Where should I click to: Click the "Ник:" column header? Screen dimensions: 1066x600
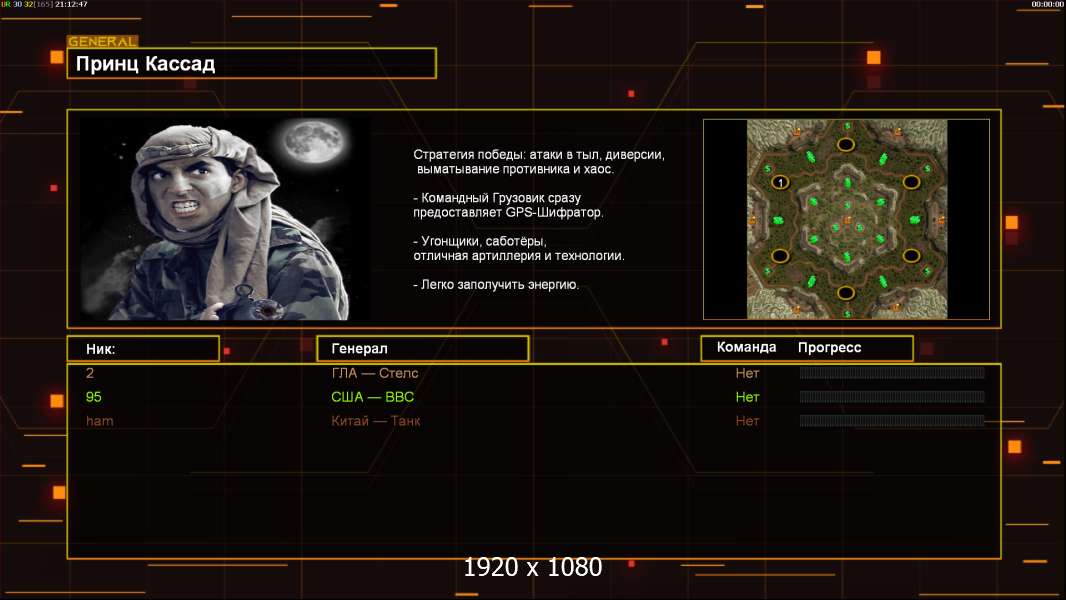143,349
